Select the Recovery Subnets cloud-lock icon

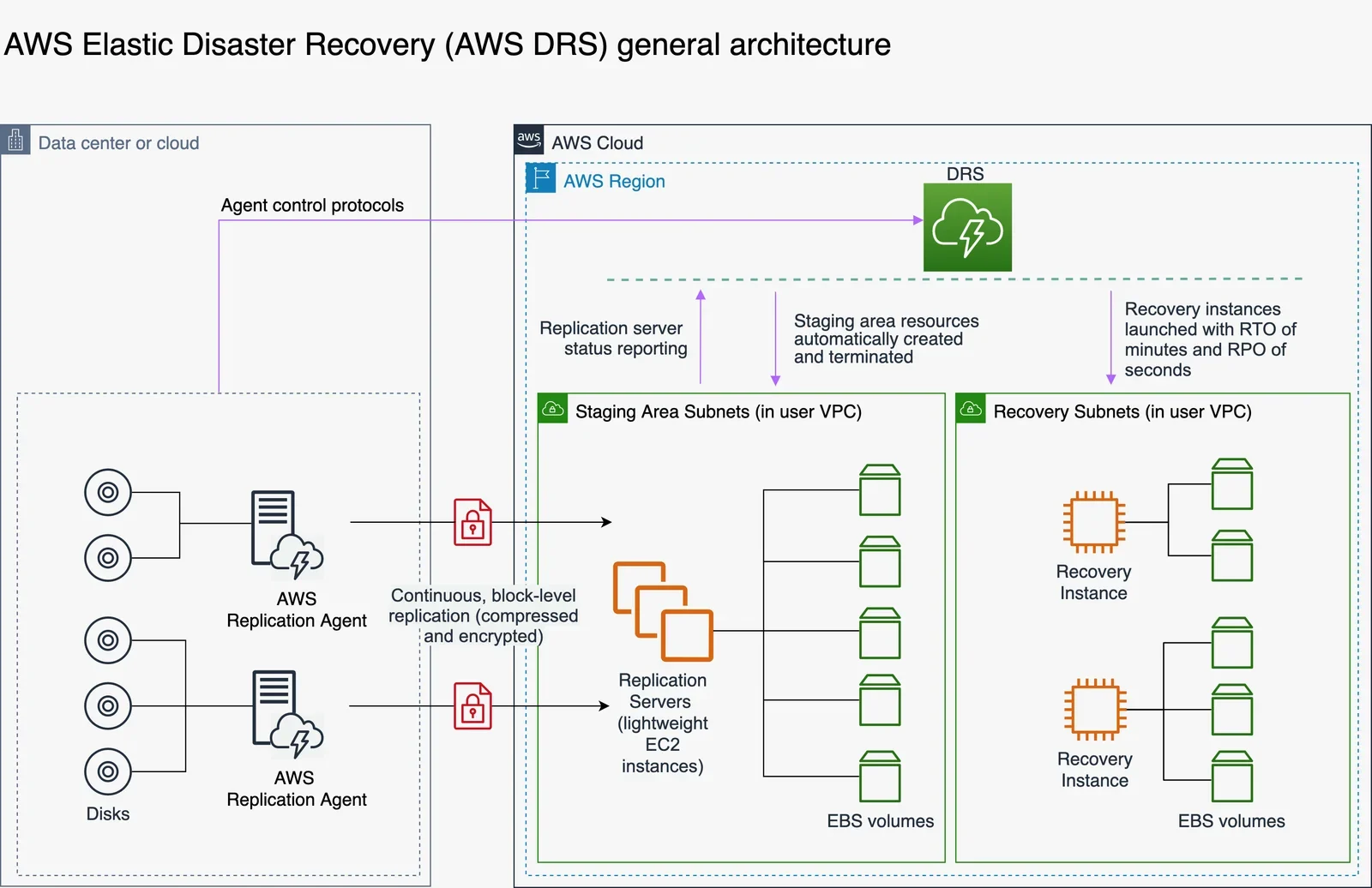(971, 409)
